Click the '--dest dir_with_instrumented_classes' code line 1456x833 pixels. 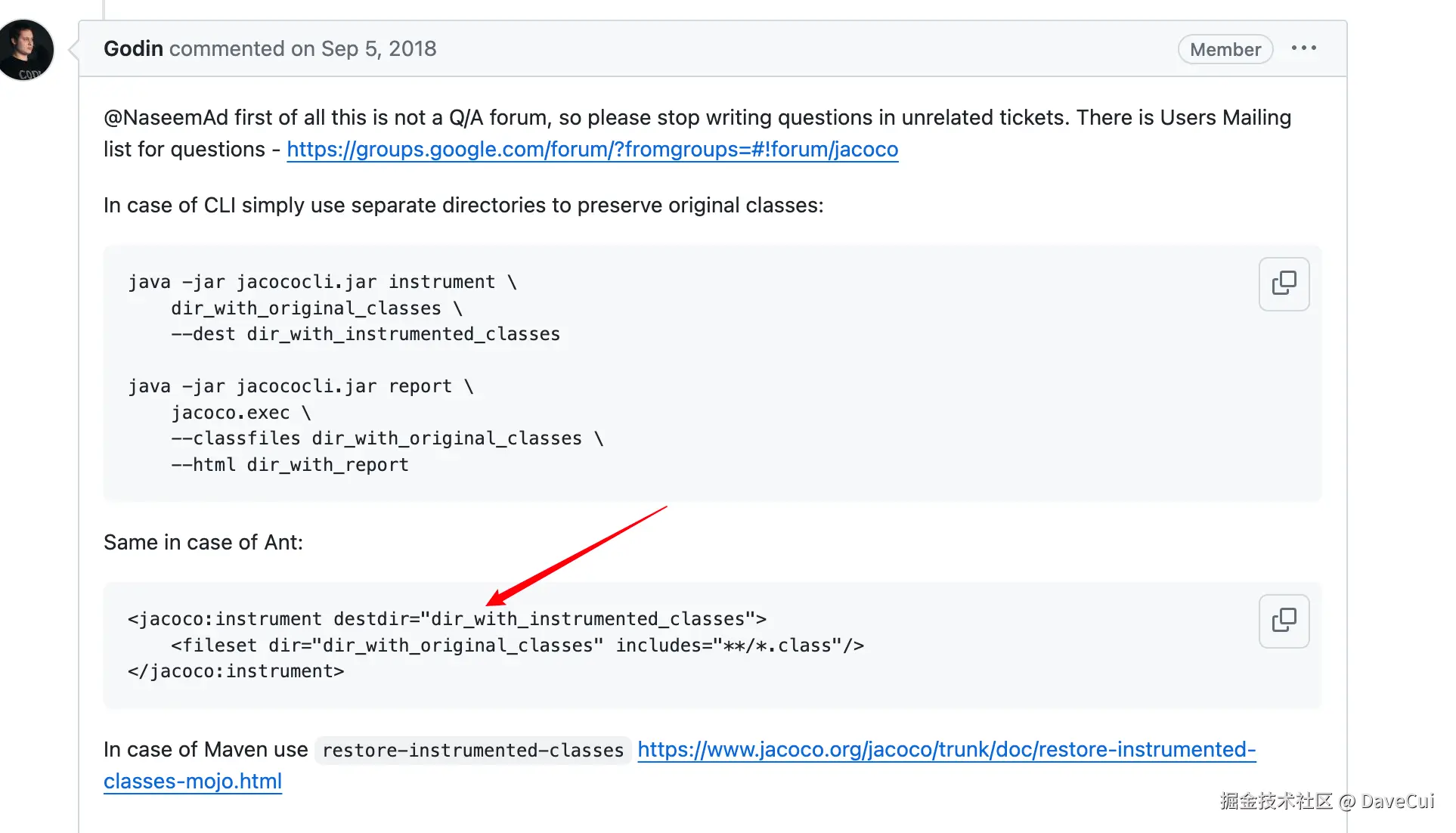(365, 334)
